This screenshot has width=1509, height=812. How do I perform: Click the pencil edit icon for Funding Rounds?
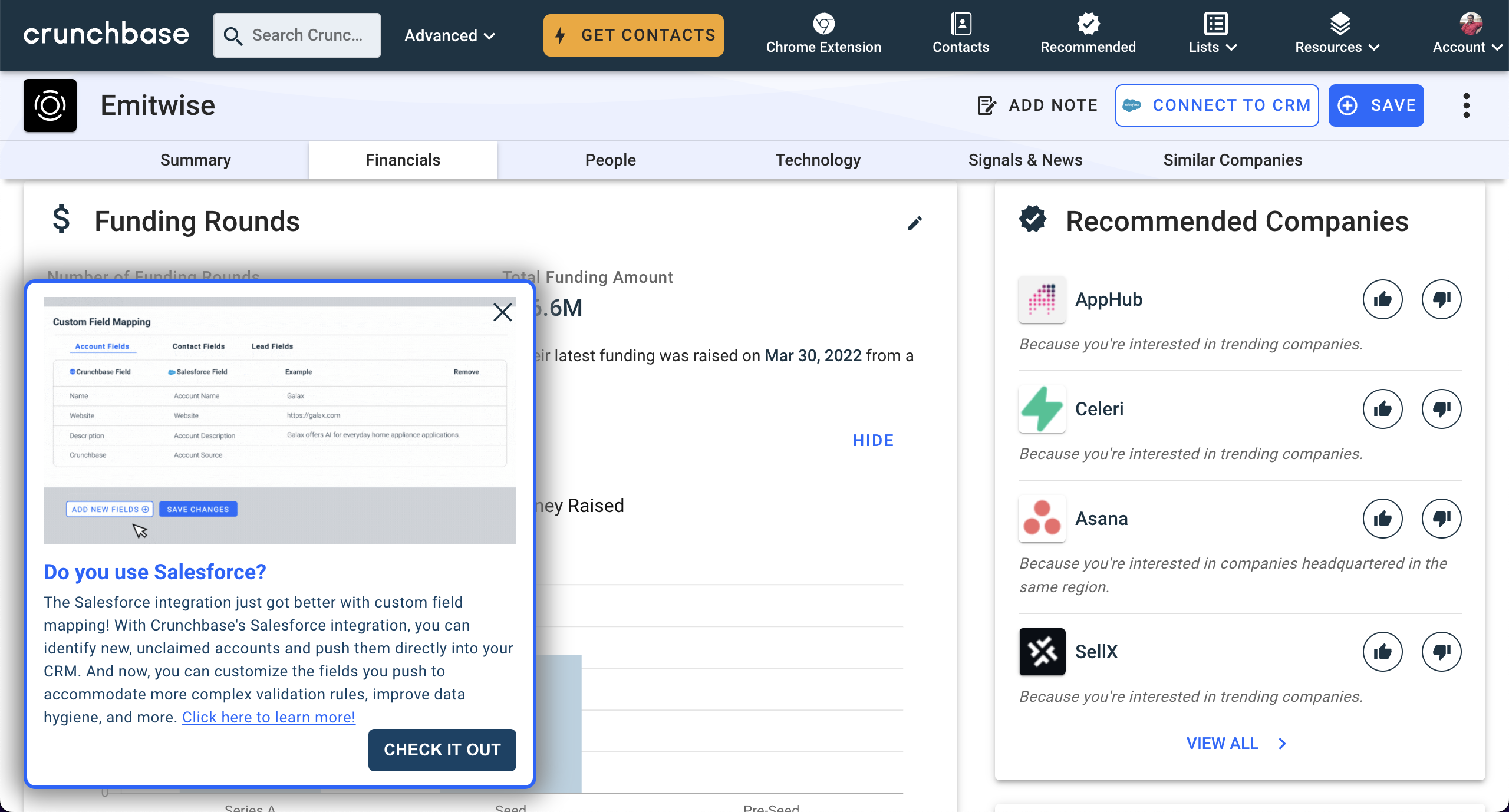915,223
